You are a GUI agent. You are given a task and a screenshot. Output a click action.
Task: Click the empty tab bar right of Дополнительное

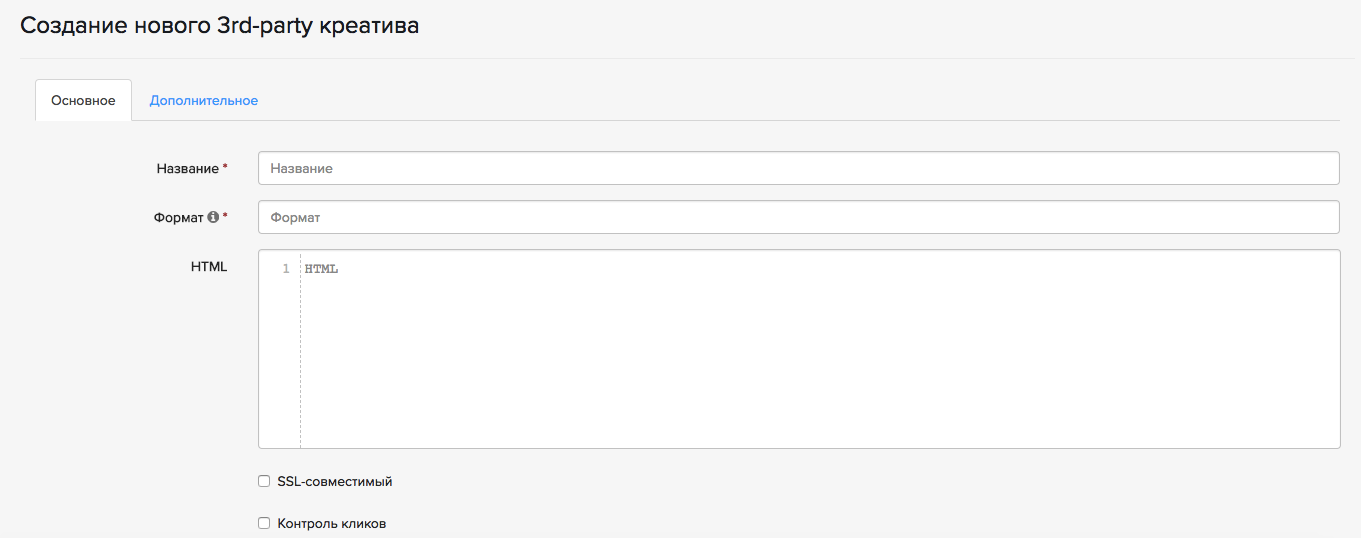tap(800, 101)
